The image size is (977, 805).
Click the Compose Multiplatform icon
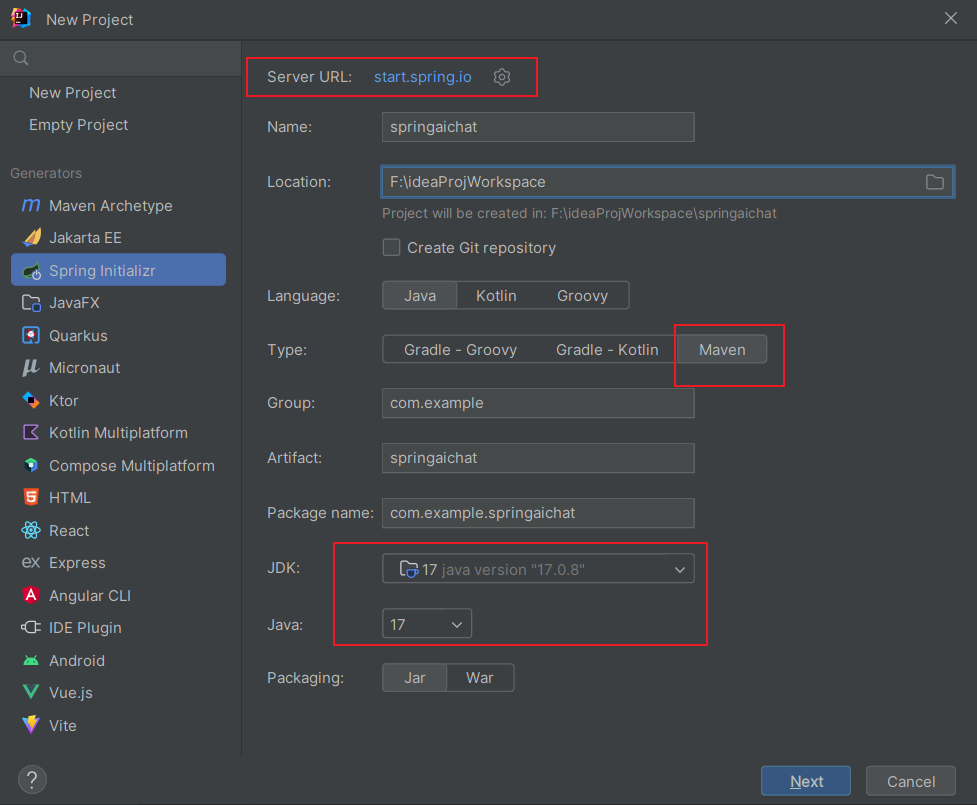pos(31,465)
